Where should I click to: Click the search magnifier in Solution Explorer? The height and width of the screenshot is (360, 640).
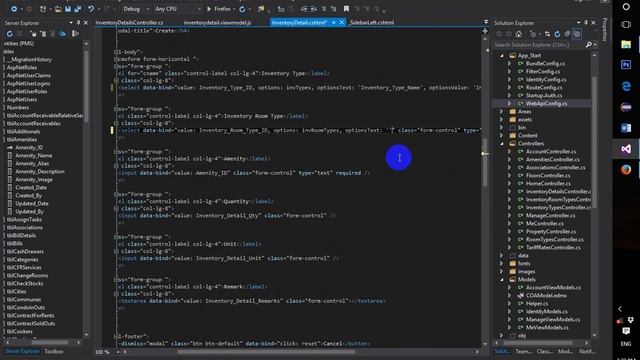pyautogui.click(x=589, y=44)
